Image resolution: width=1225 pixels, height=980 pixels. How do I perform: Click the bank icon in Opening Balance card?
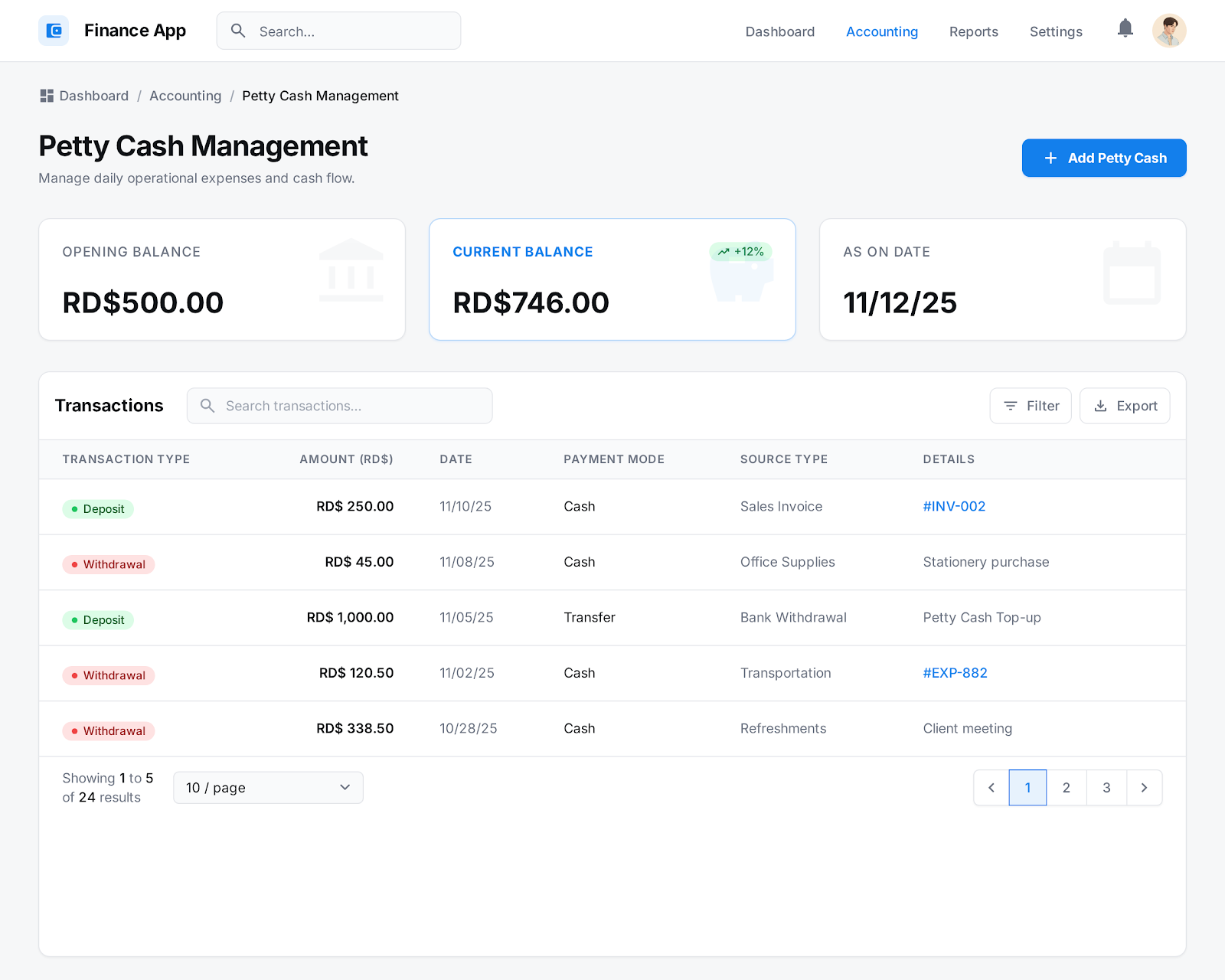[x=351, y=270]
